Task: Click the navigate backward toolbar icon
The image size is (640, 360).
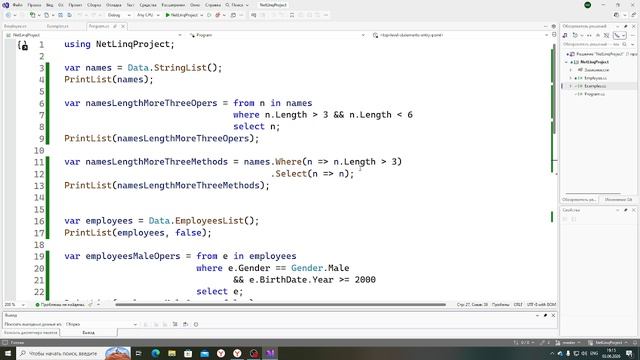Action: click(x=8, y=15)
